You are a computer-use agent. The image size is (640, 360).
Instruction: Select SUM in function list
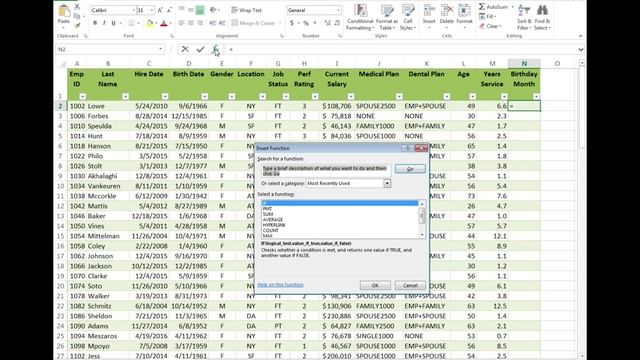click(x=268, y=214)
